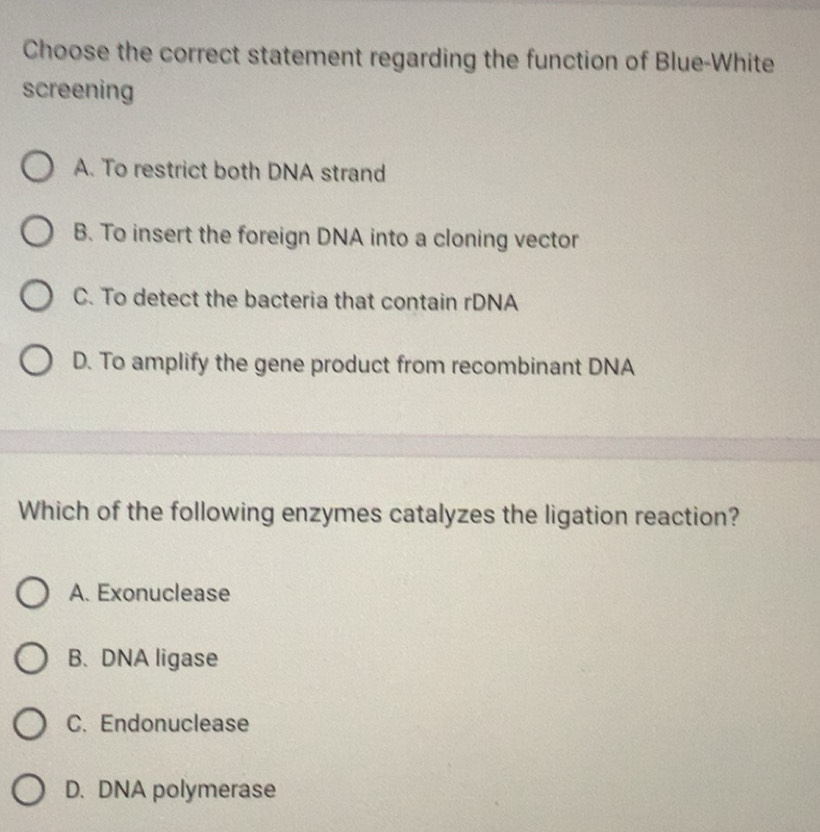Choose radio for 'To insert the foreign DNA'
The image size is (820, 832).
(37, 231)
